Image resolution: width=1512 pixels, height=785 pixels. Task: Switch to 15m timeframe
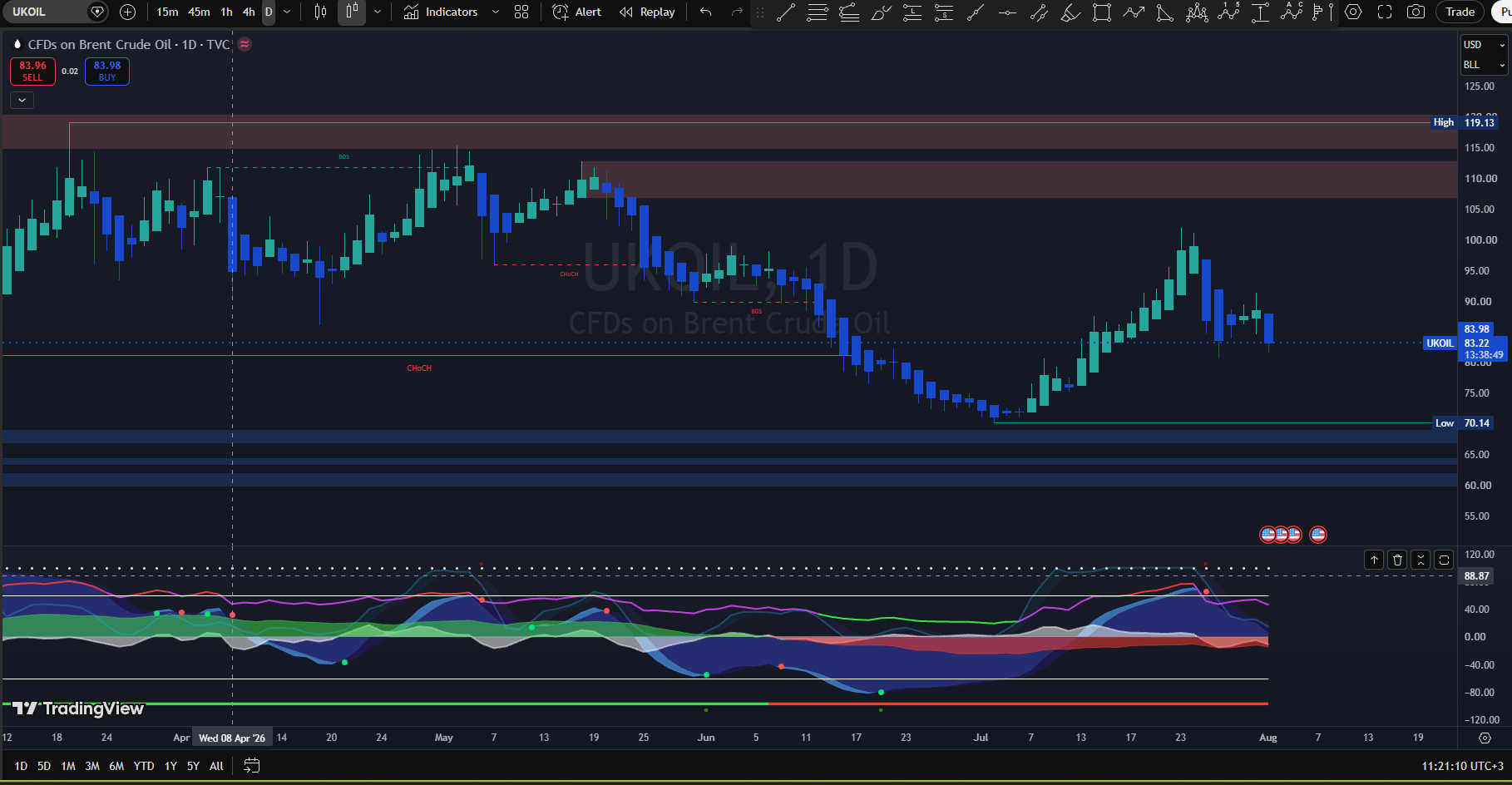point(167,12)
